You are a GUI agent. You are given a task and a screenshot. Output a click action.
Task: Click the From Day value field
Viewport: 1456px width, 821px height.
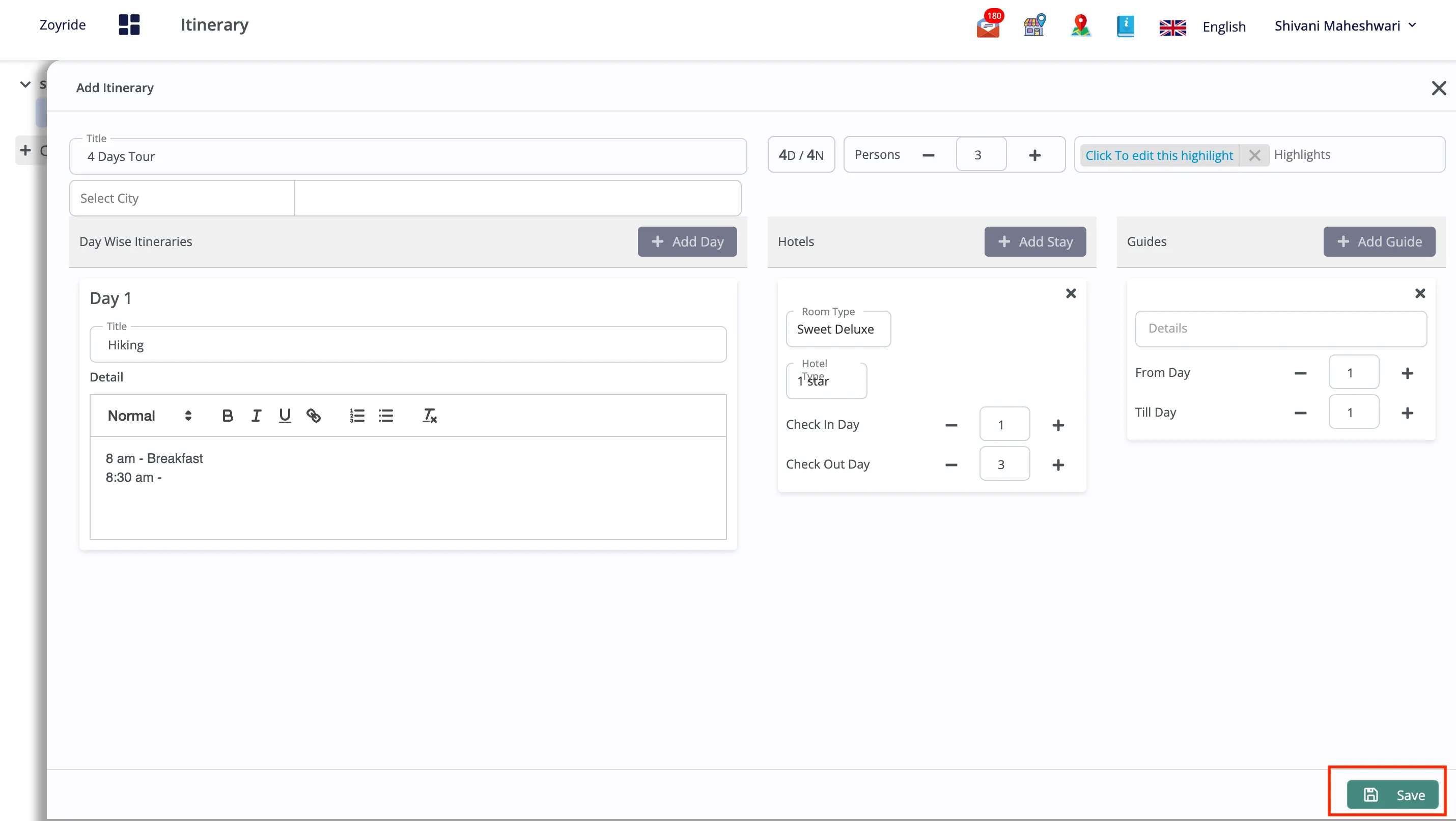coord(1354,372)
